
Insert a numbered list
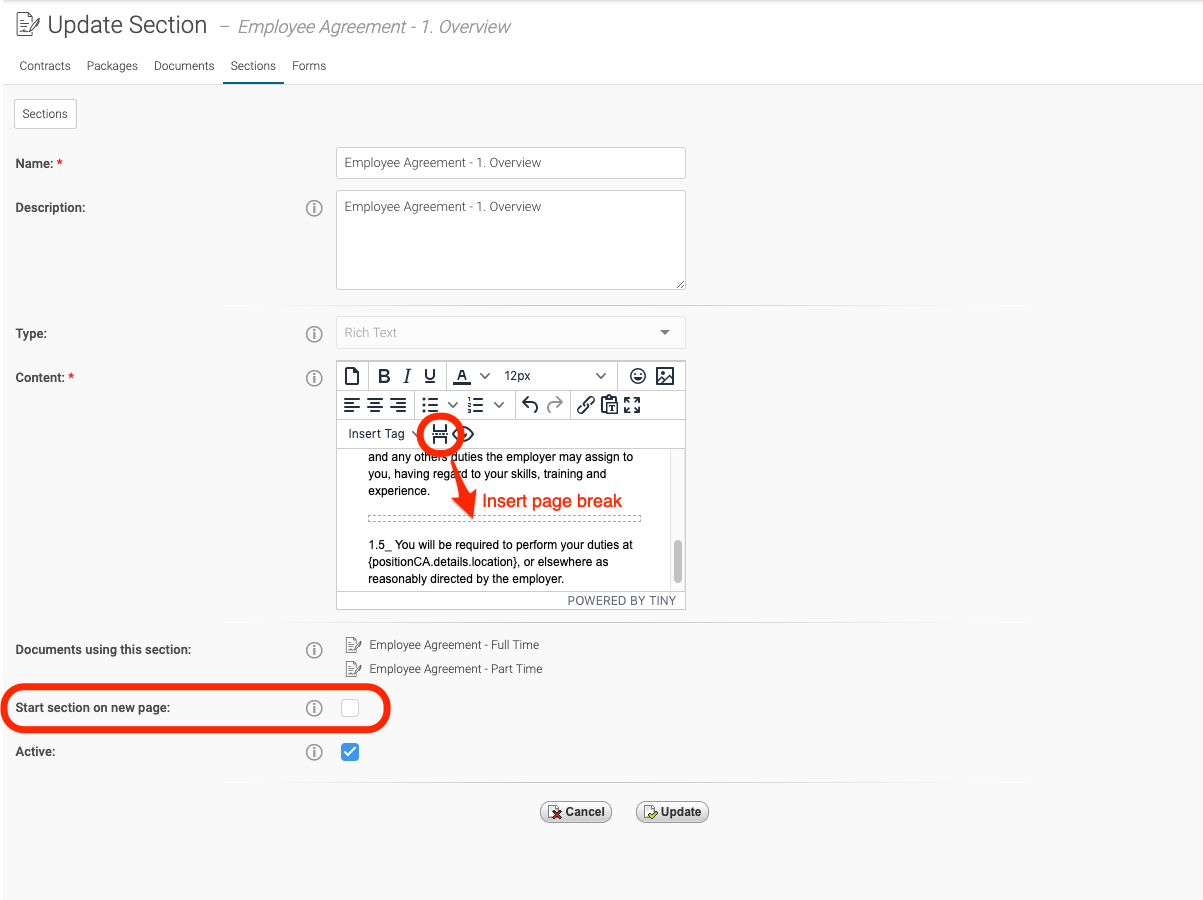(476, 405)
